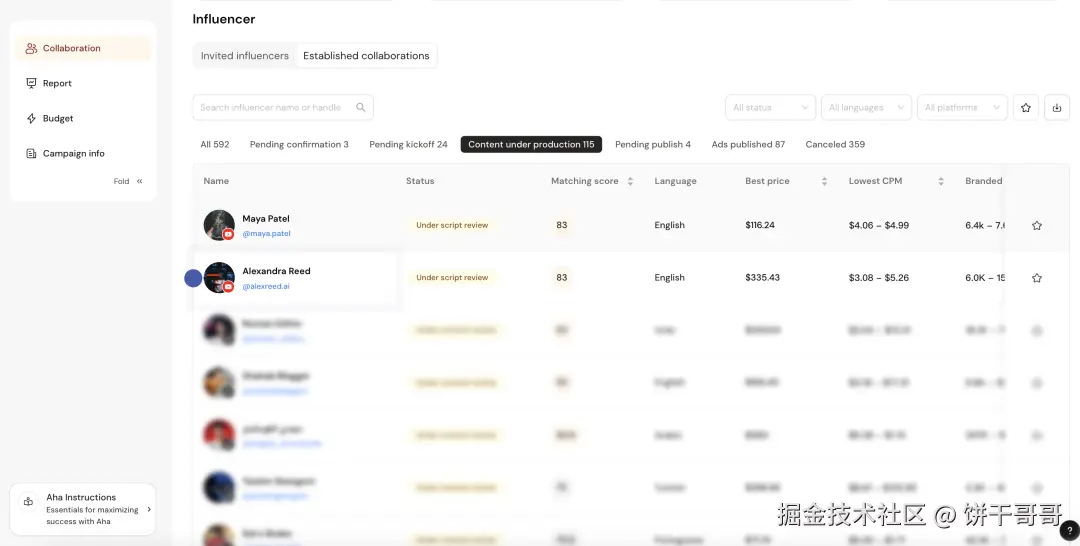1080x546 pixels.
Task: Open the @alexreed.ai handle link
Action: tap(266, 286)
